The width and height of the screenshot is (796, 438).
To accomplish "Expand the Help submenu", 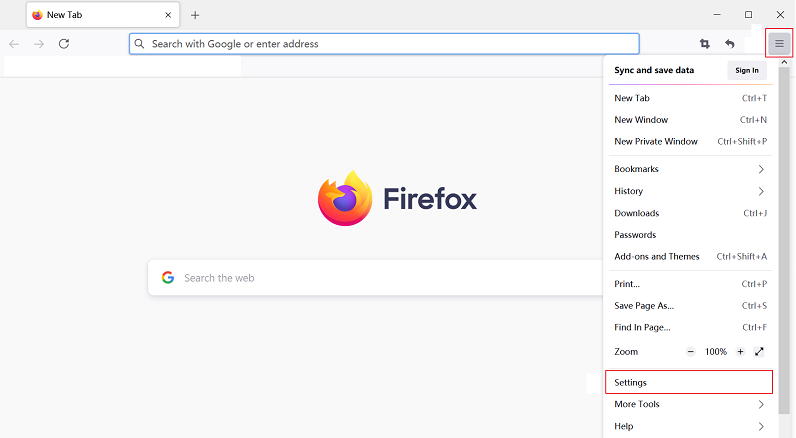I will 690,426.
